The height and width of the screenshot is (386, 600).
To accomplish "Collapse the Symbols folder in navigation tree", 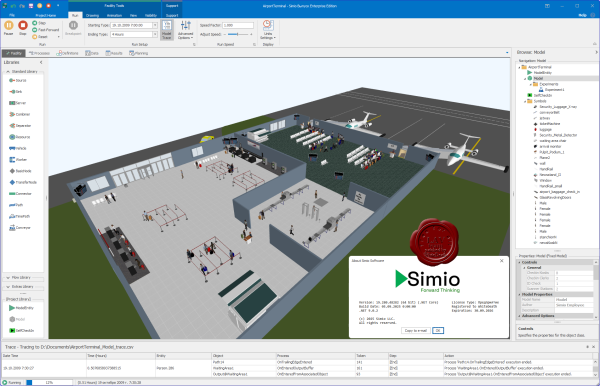I will coord(525,101).
